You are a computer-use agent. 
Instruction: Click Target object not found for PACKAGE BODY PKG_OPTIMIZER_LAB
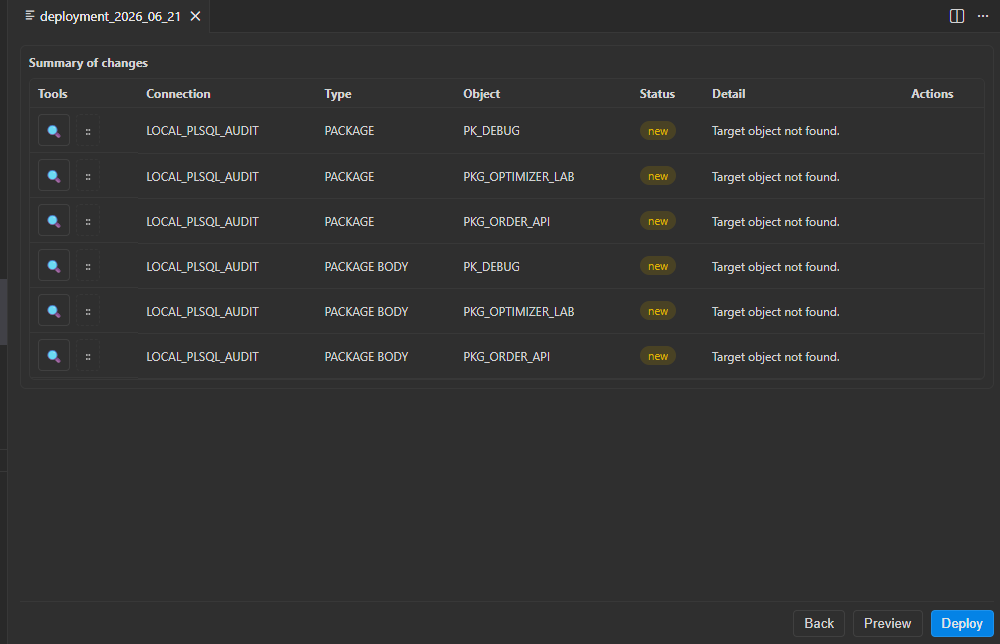pos(776,312)
